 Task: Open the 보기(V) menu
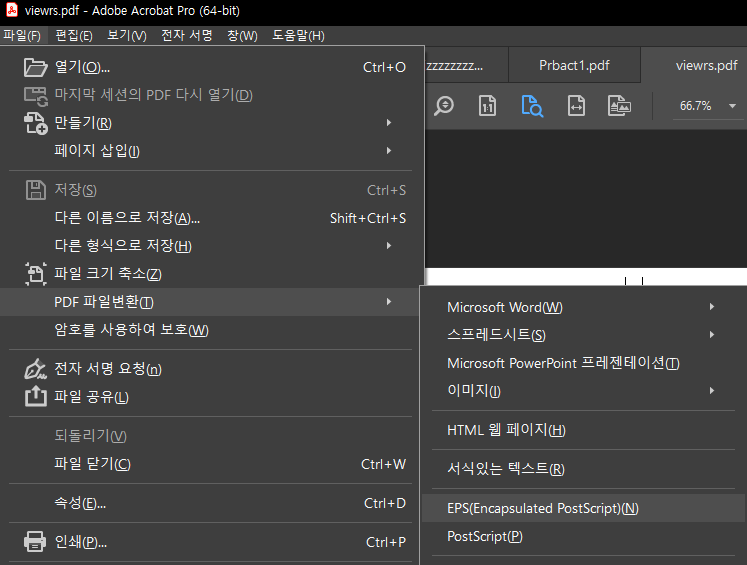[127, 36]
